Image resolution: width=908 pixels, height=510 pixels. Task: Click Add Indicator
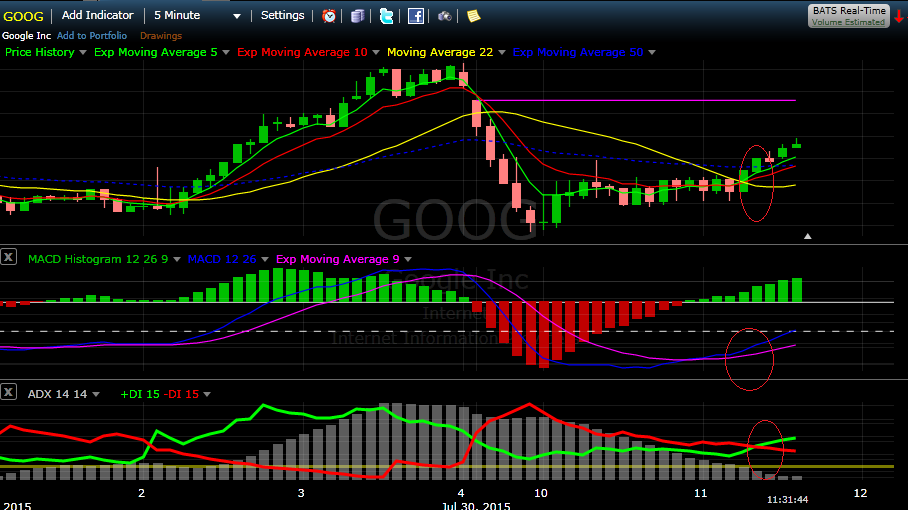(x=97, y=16)
